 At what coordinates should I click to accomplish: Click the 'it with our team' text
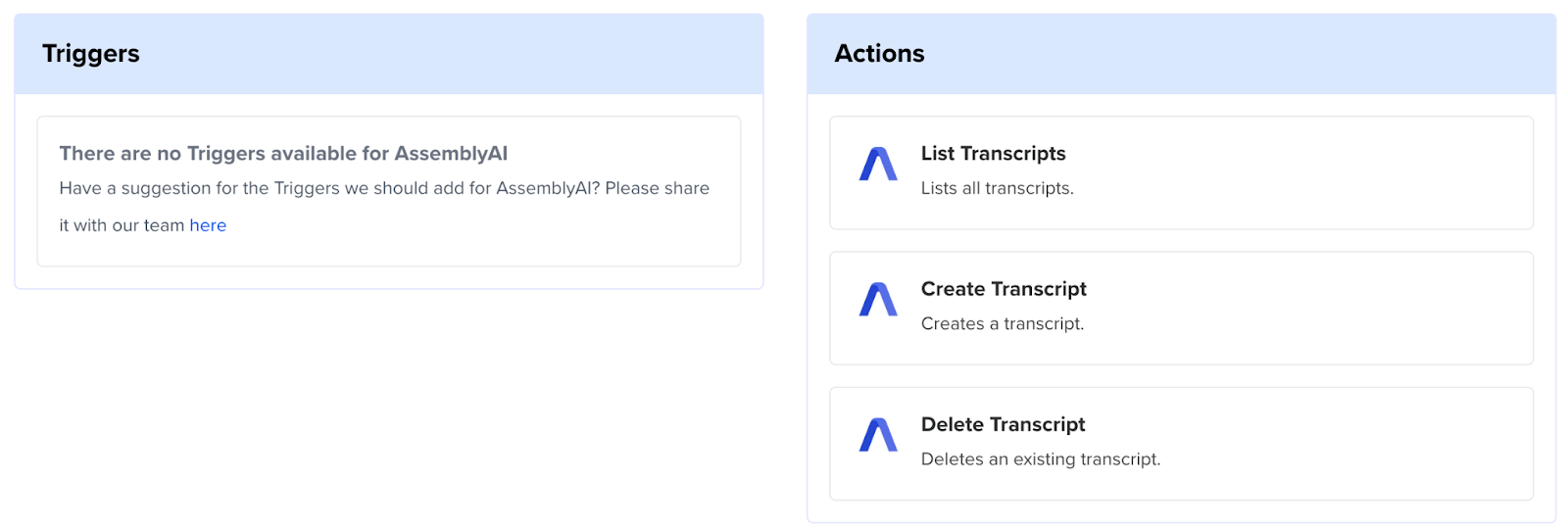tap(122, 225)
